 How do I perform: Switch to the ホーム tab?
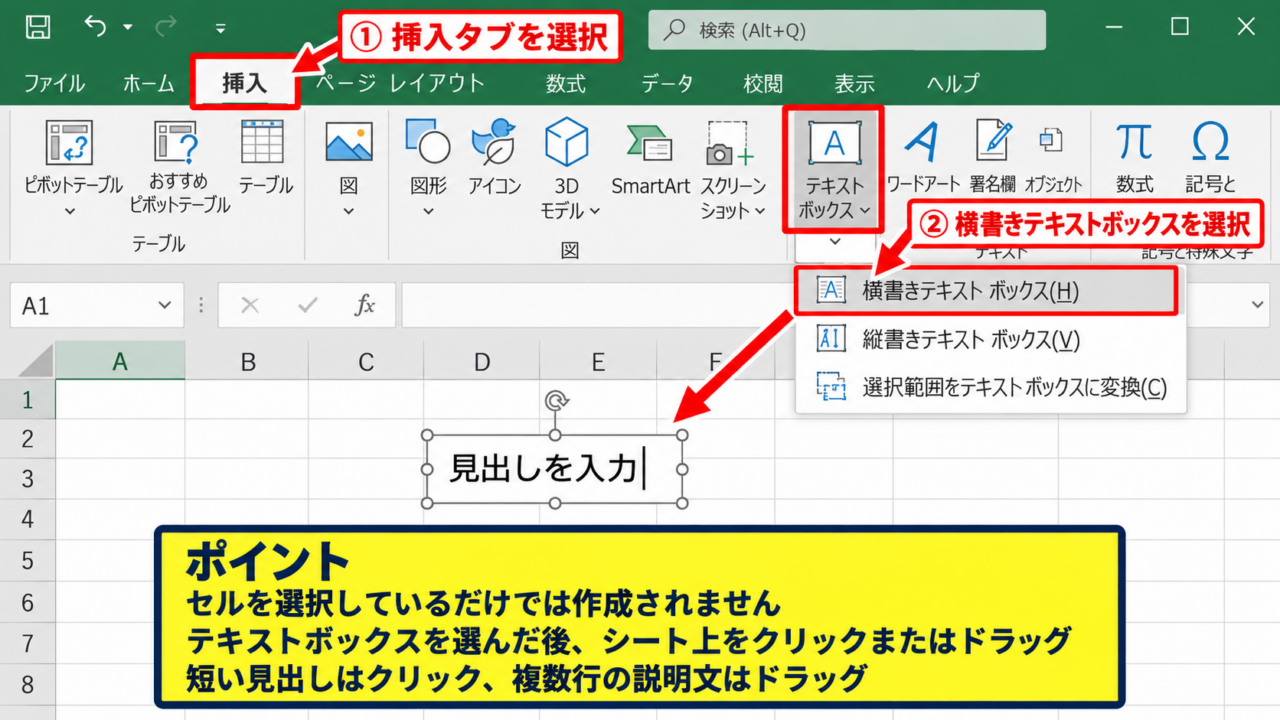pyautogui.click(x=149, y=83)
